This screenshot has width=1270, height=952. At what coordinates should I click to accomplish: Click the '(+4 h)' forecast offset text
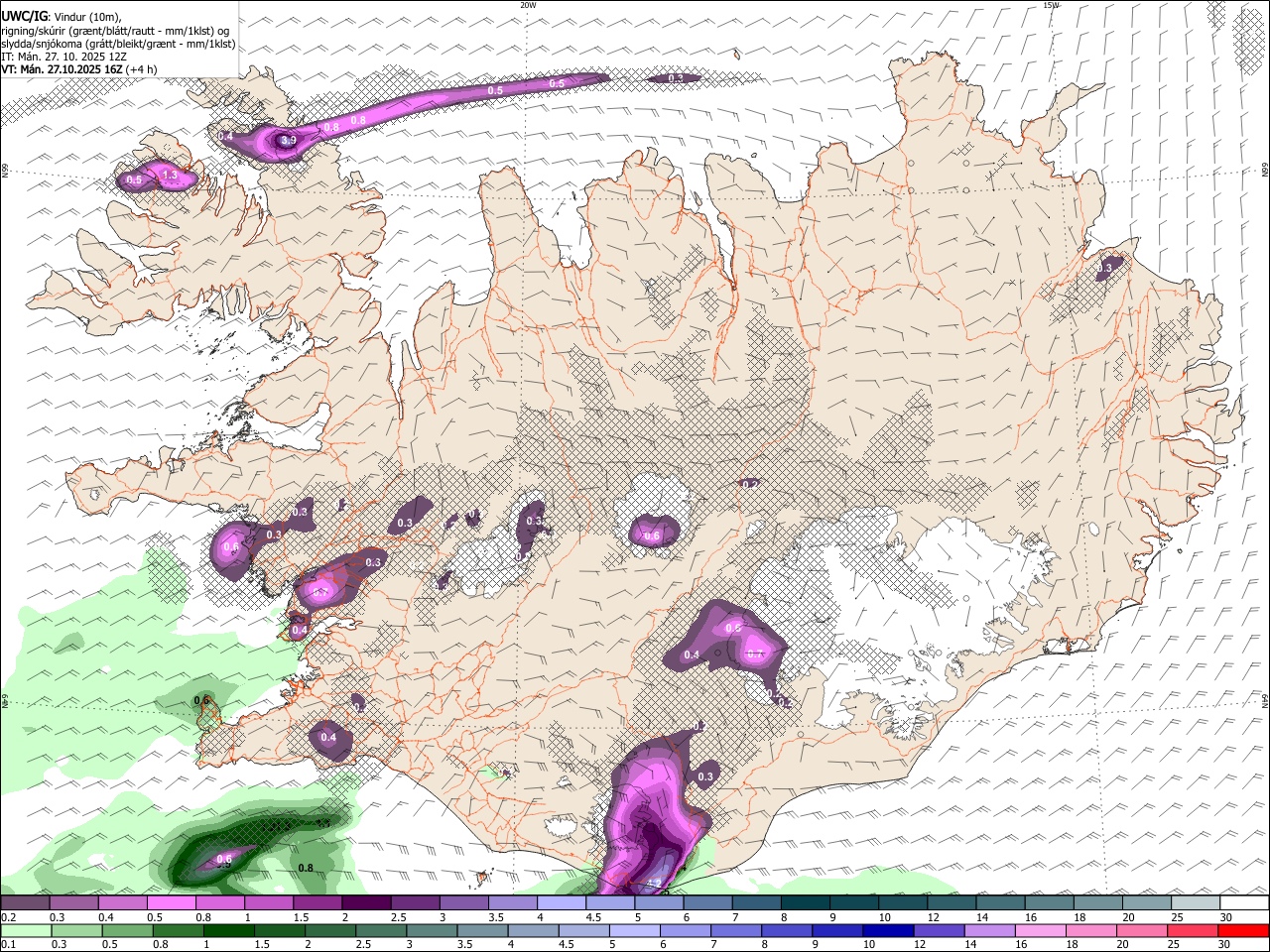(142, 69)
